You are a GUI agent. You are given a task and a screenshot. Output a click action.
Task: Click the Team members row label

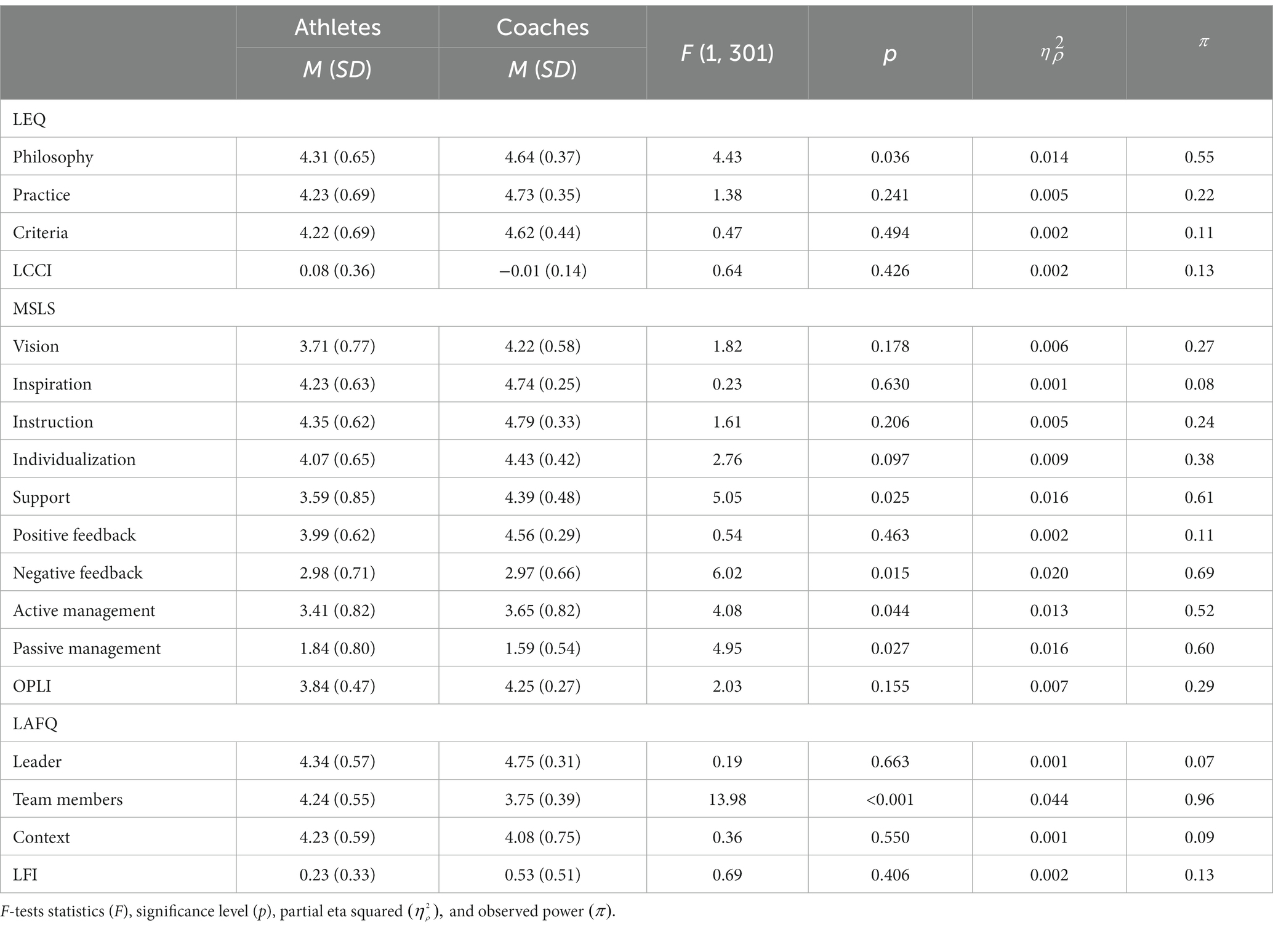pos(68,799)
